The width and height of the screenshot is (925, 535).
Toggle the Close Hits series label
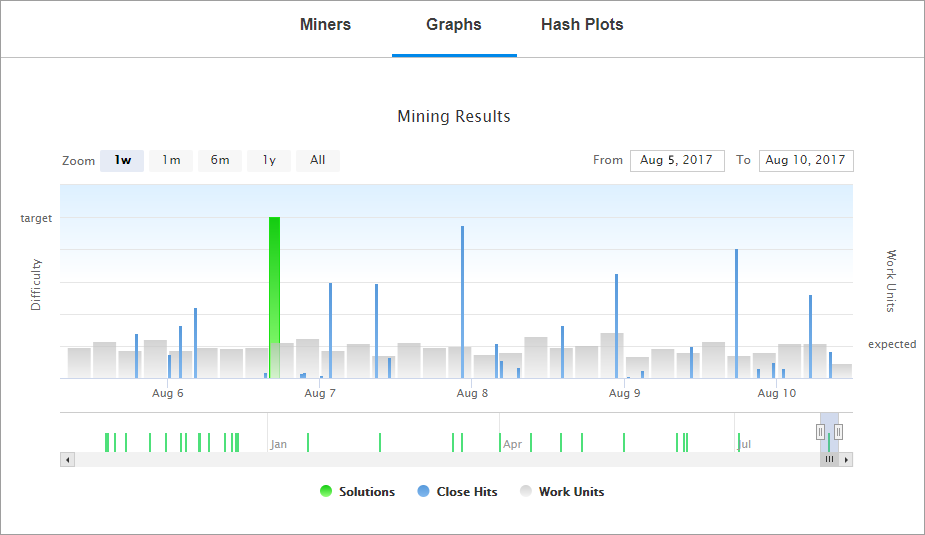coord(467,491)
